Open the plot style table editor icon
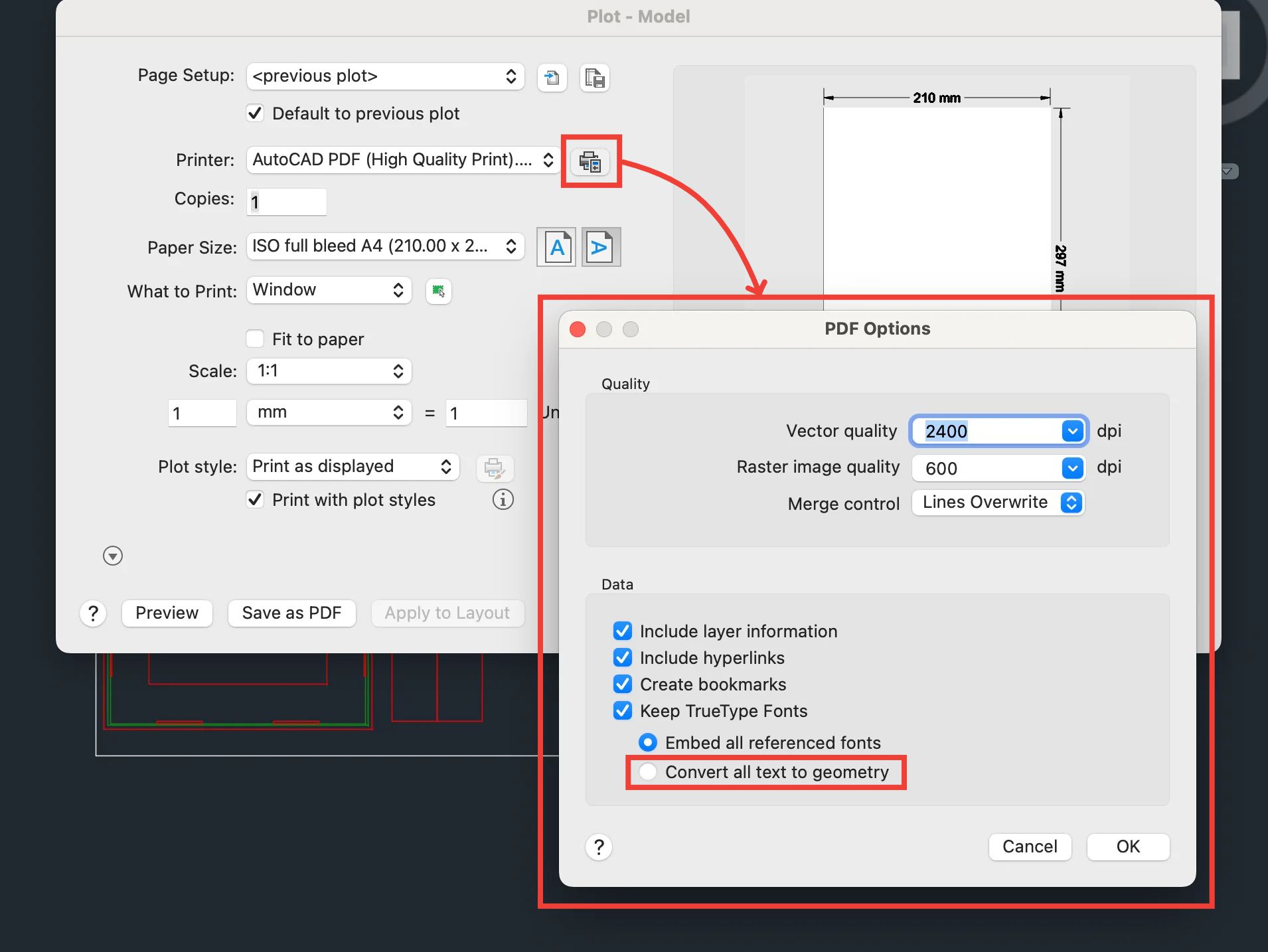This screenshot has height=952, width=1268. coord(495,468)
